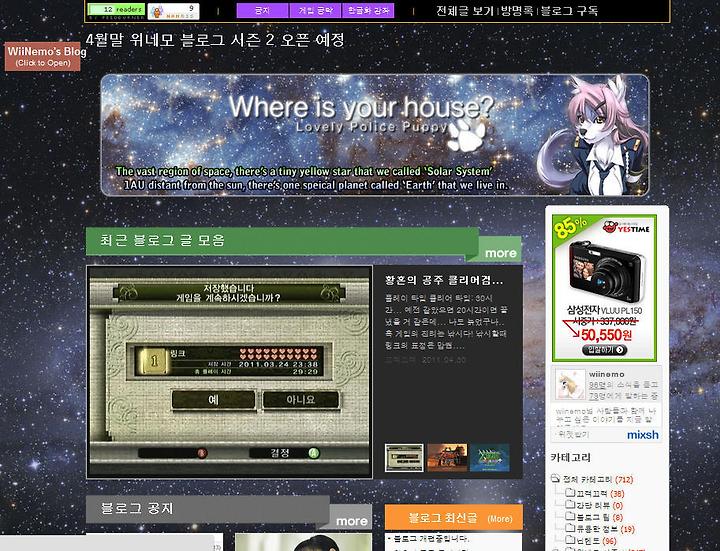The image size is (720, 551).
Task: Click the YESTIME logo in the ad
Action: pyautogui.click(x=628, y=227)
